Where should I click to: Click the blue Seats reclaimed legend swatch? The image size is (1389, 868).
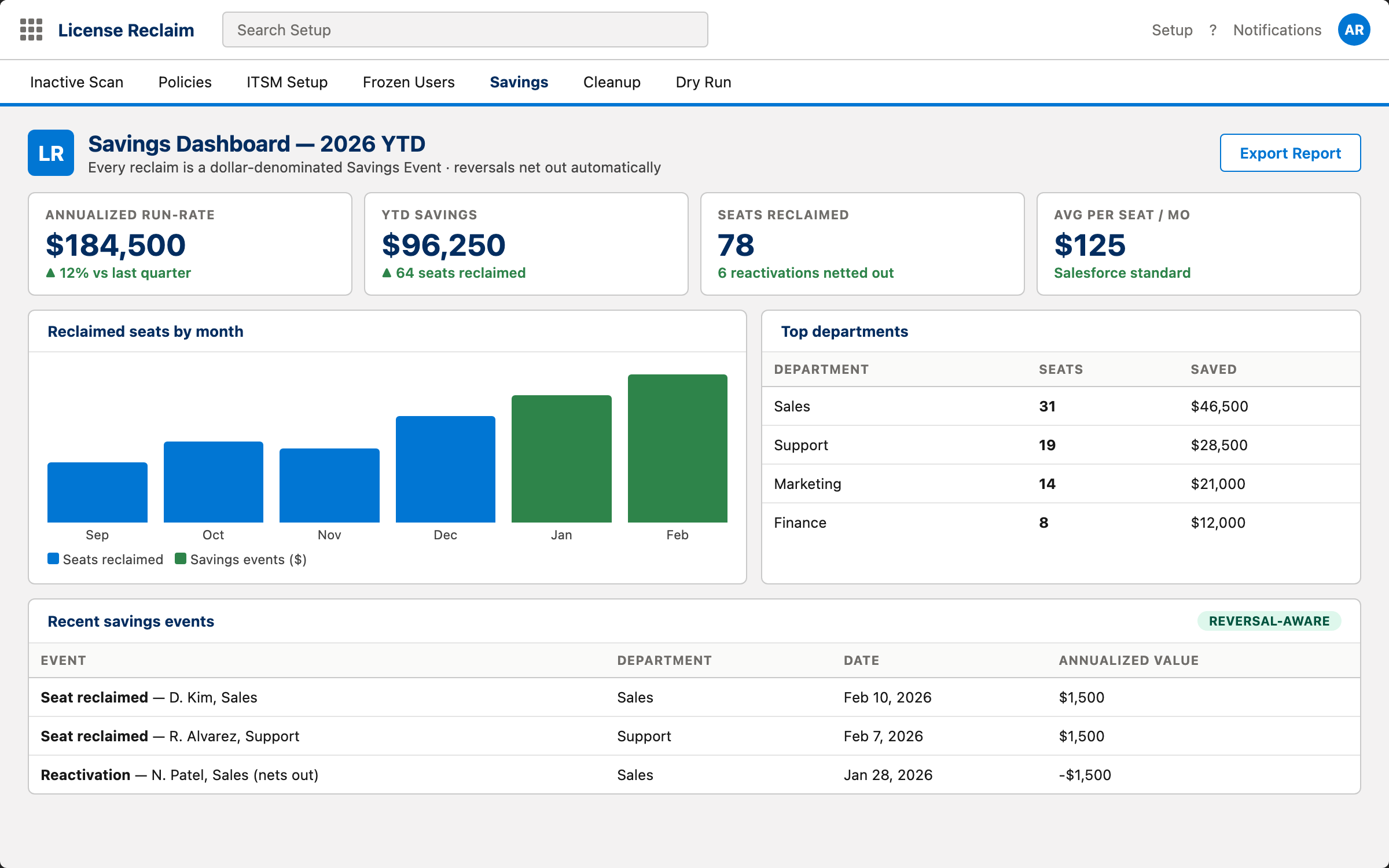53,558
